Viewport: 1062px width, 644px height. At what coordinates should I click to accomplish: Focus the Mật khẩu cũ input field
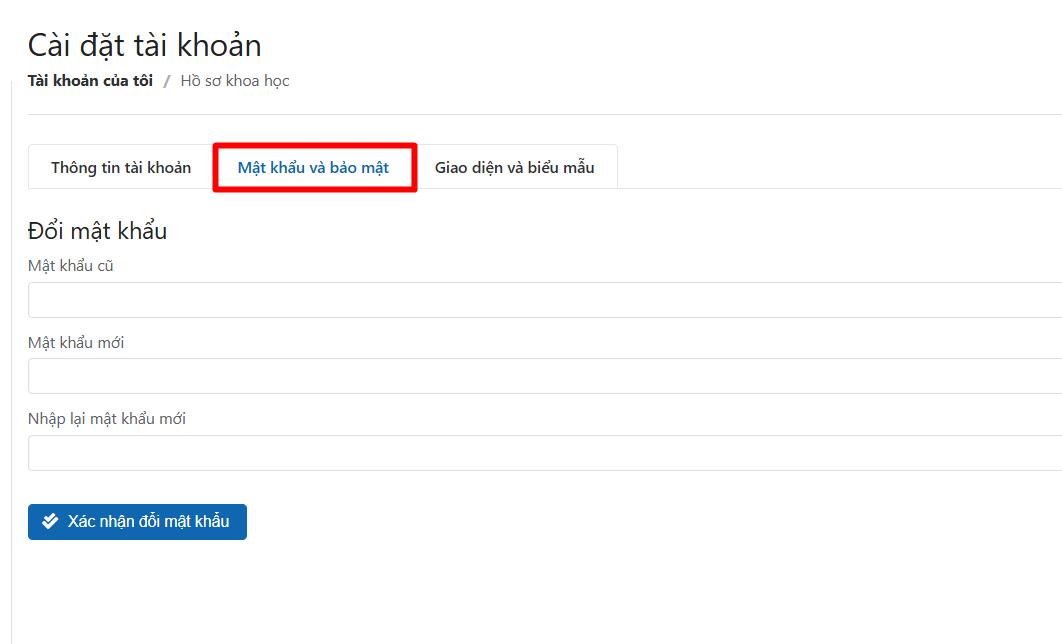(x=545, y=300)
